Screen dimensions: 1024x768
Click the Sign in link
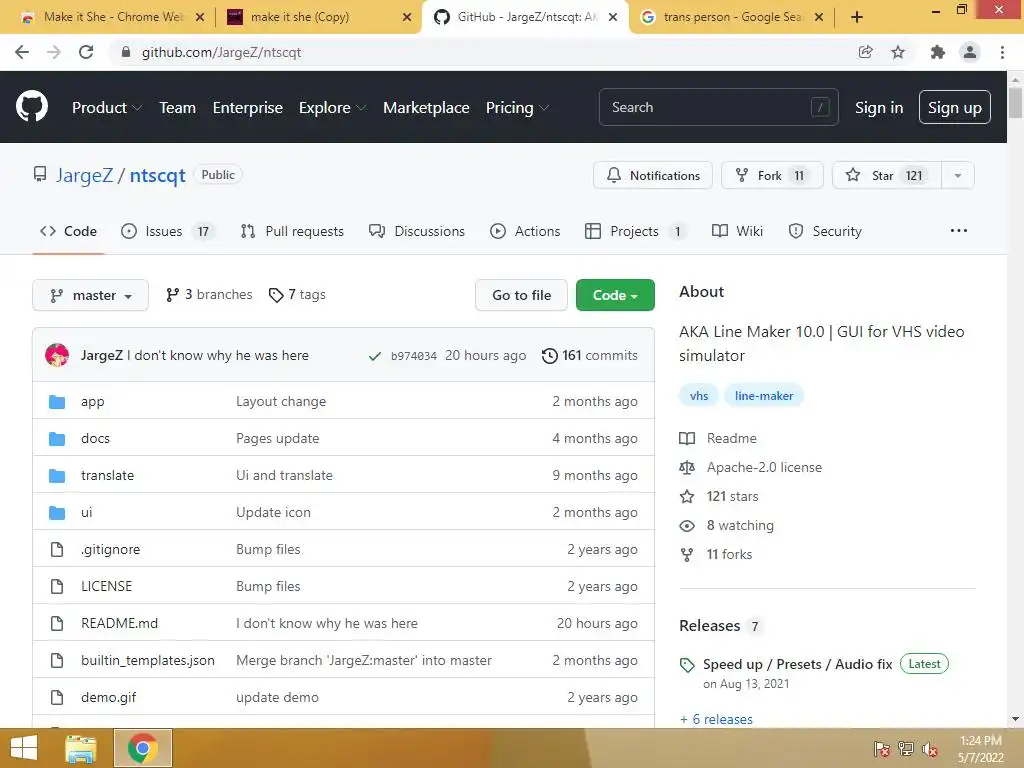tap(878, 108)
